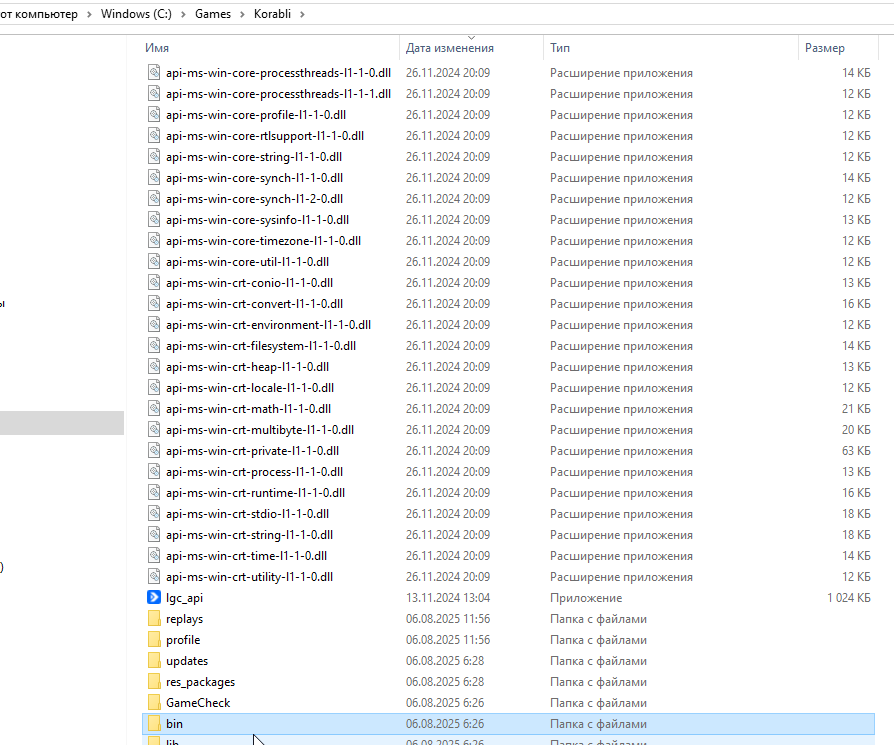This screenshot has width=894, height=745.
Task: Open the lgc_api application icon
Action: pos(153,598)
